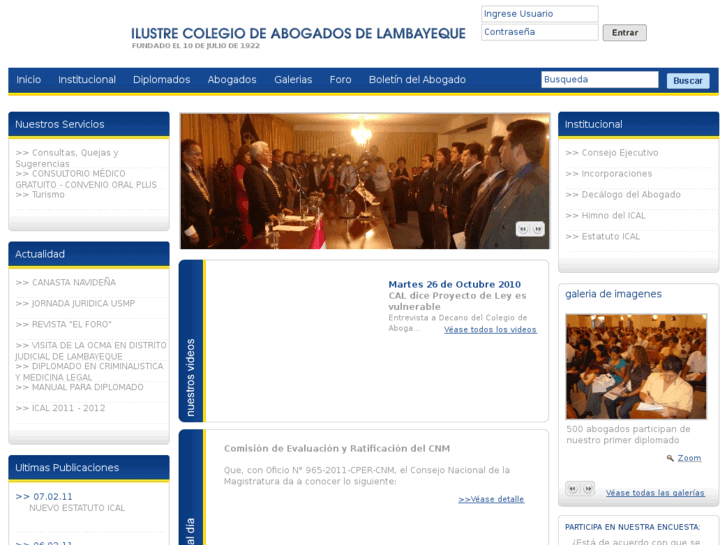Click the 500 abogados participan caption

pos(628,435)
